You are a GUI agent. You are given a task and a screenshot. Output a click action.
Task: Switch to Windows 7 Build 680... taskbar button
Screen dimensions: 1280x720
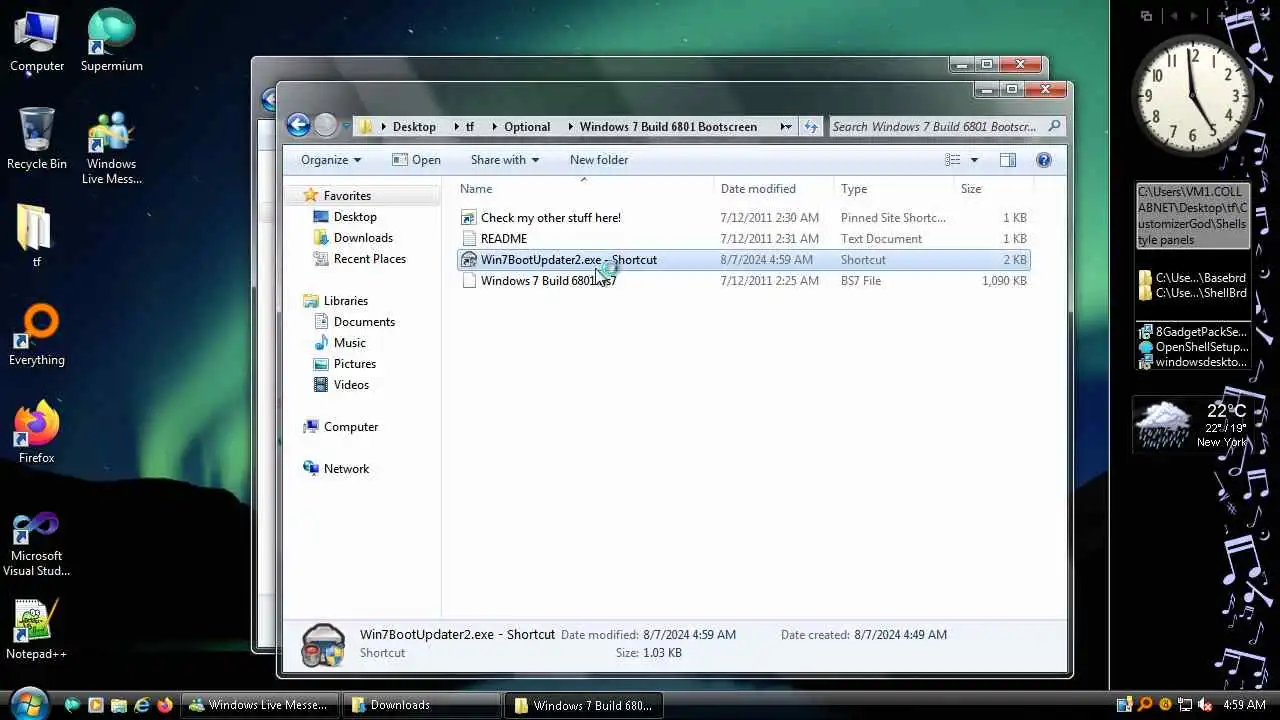pos(582,705)
